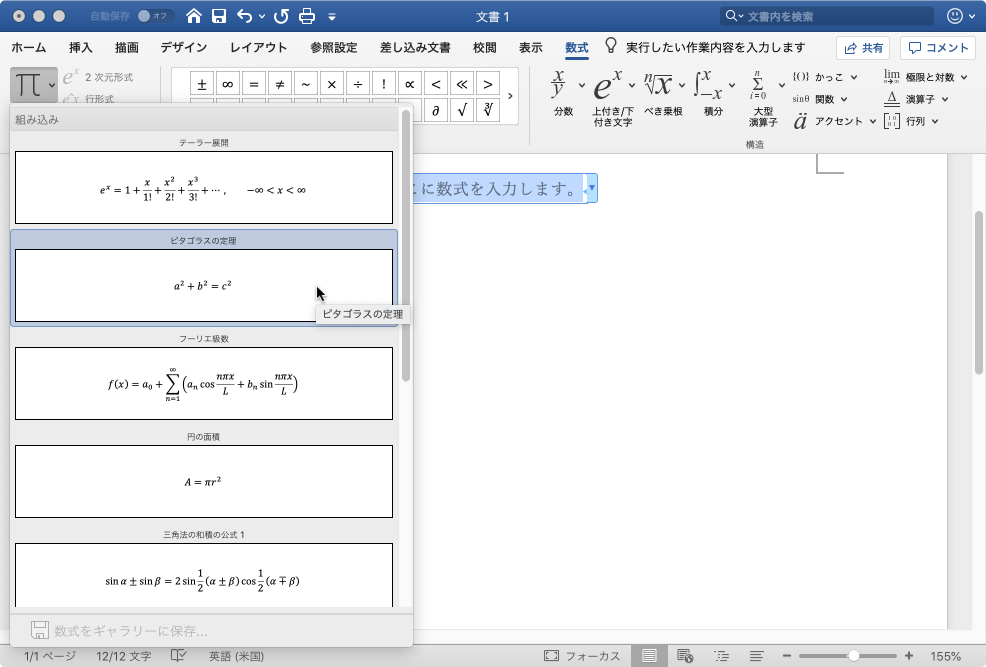Insert the plus-minus symbol

202,84
